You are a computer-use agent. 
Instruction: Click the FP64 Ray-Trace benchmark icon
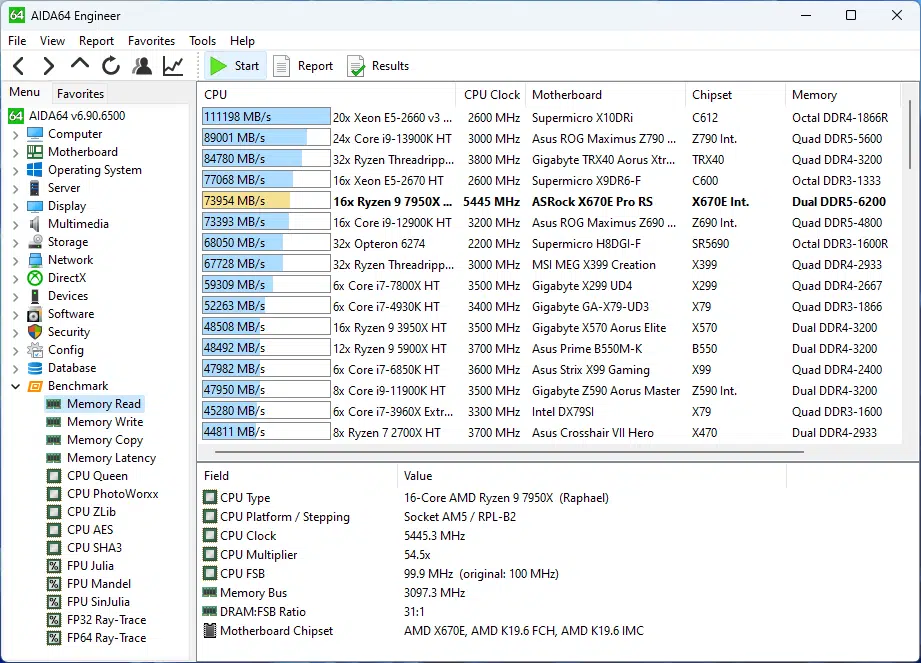54,638
